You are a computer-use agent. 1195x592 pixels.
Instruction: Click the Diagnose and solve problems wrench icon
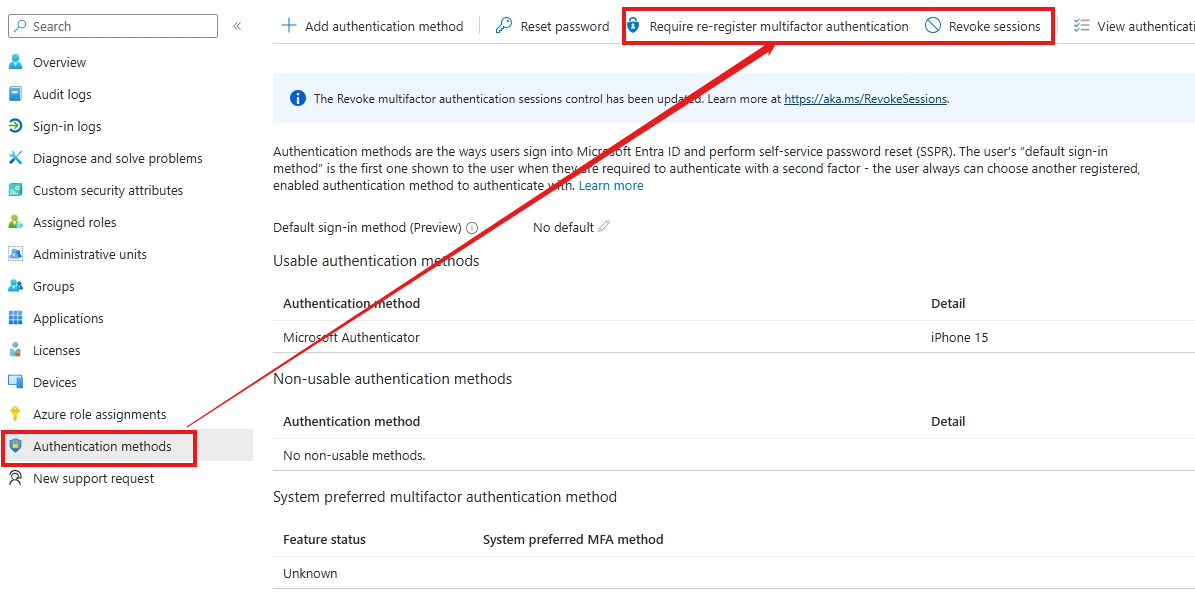(15, 158)
